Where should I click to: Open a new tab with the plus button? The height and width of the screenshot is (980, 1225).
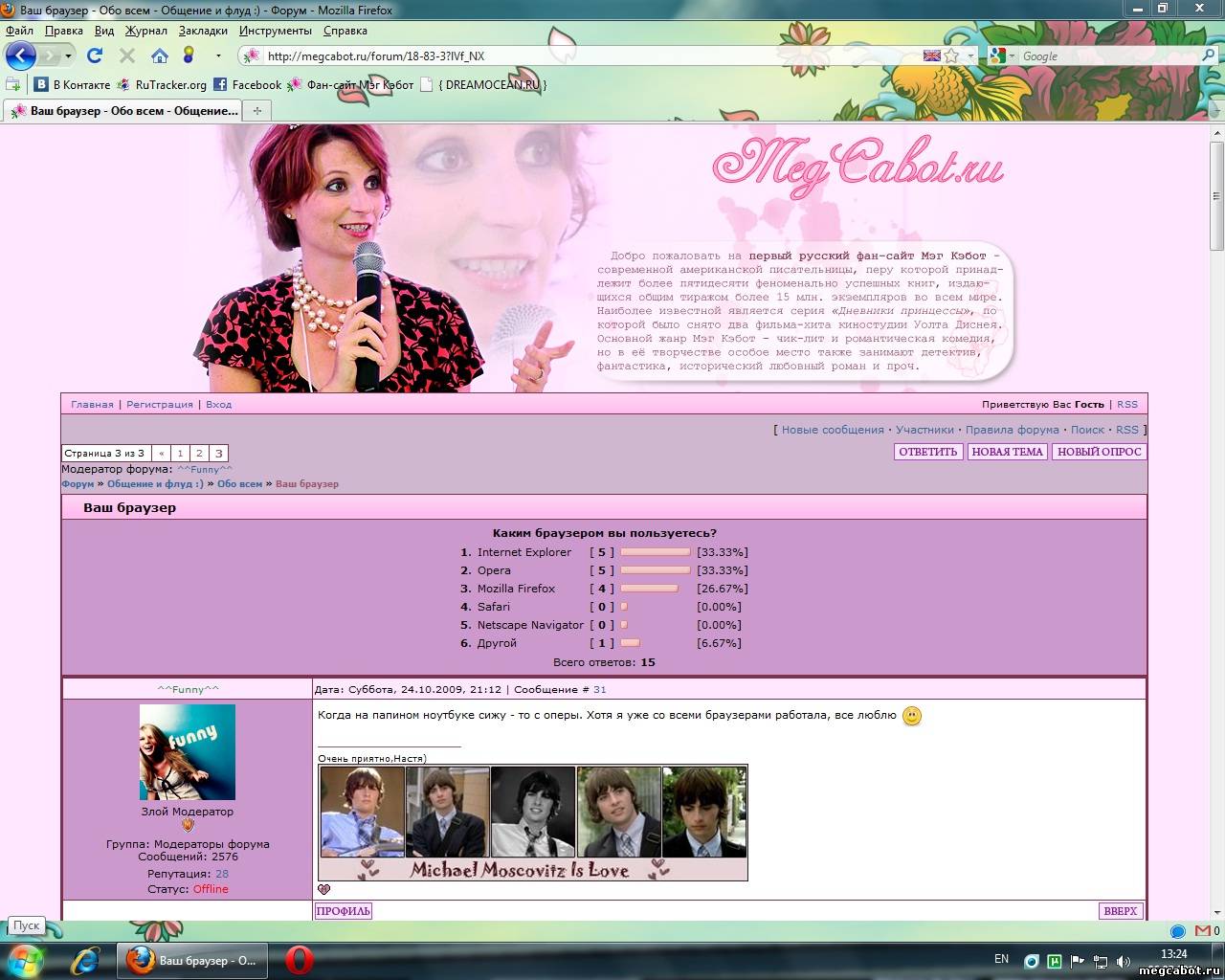pyautogui.click(x=256, y=111)
